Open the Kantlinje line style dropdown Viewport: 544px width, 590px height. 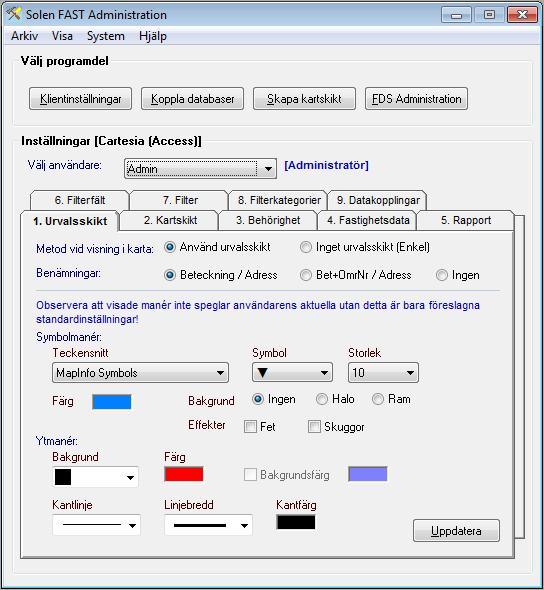[96, 525]
